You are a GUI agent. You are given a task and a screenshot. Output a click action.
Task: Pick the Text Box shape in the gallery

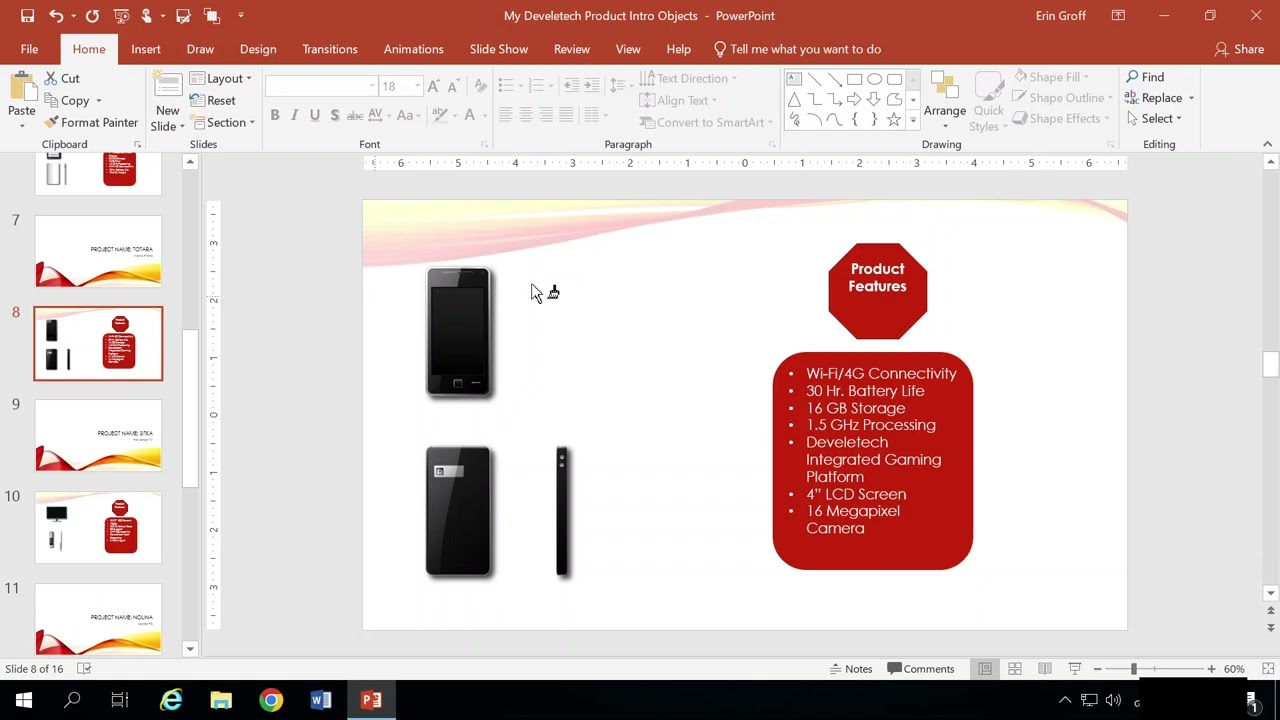click(794, 79)
